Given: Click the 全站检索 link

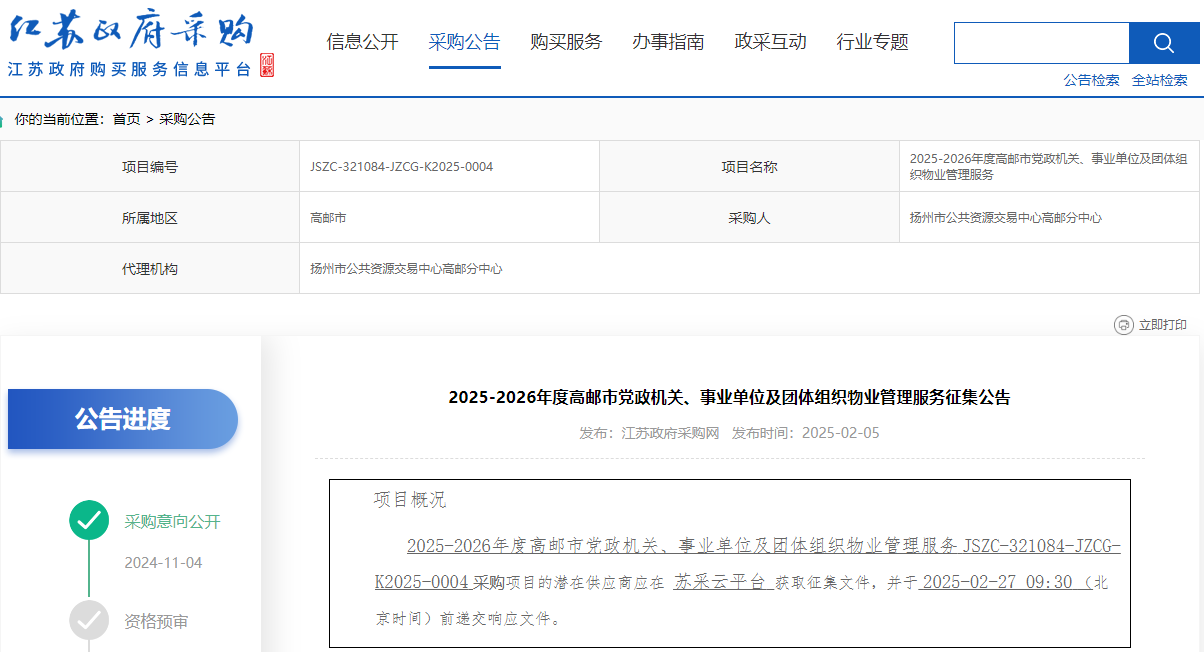Looking at the screenshot, I should pos(1163,79).
